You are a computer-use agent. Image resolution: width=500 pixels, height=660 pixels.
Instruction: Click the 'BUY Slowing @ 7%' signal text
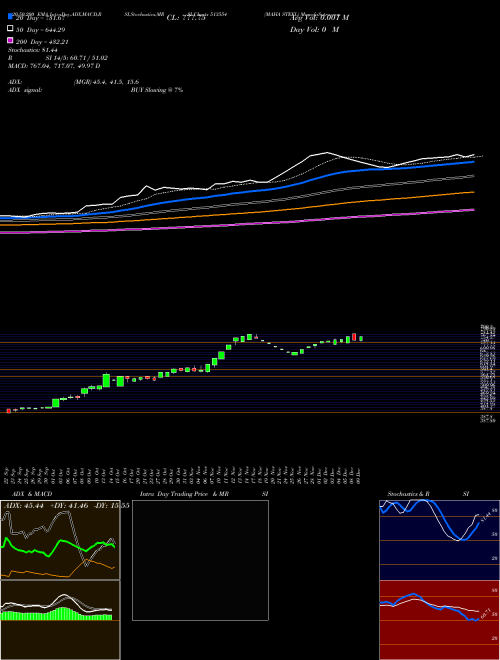tap(157, 90)
